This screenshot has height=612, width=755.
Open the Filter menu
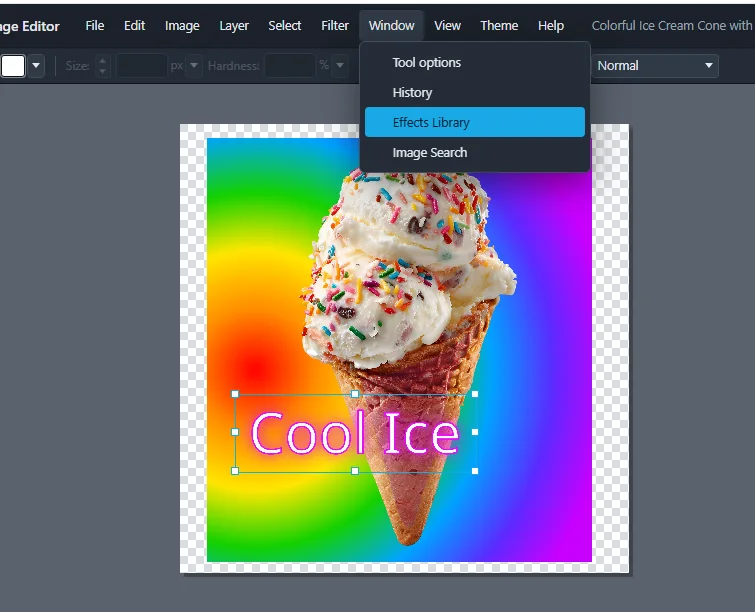click(x=335, y=26)
